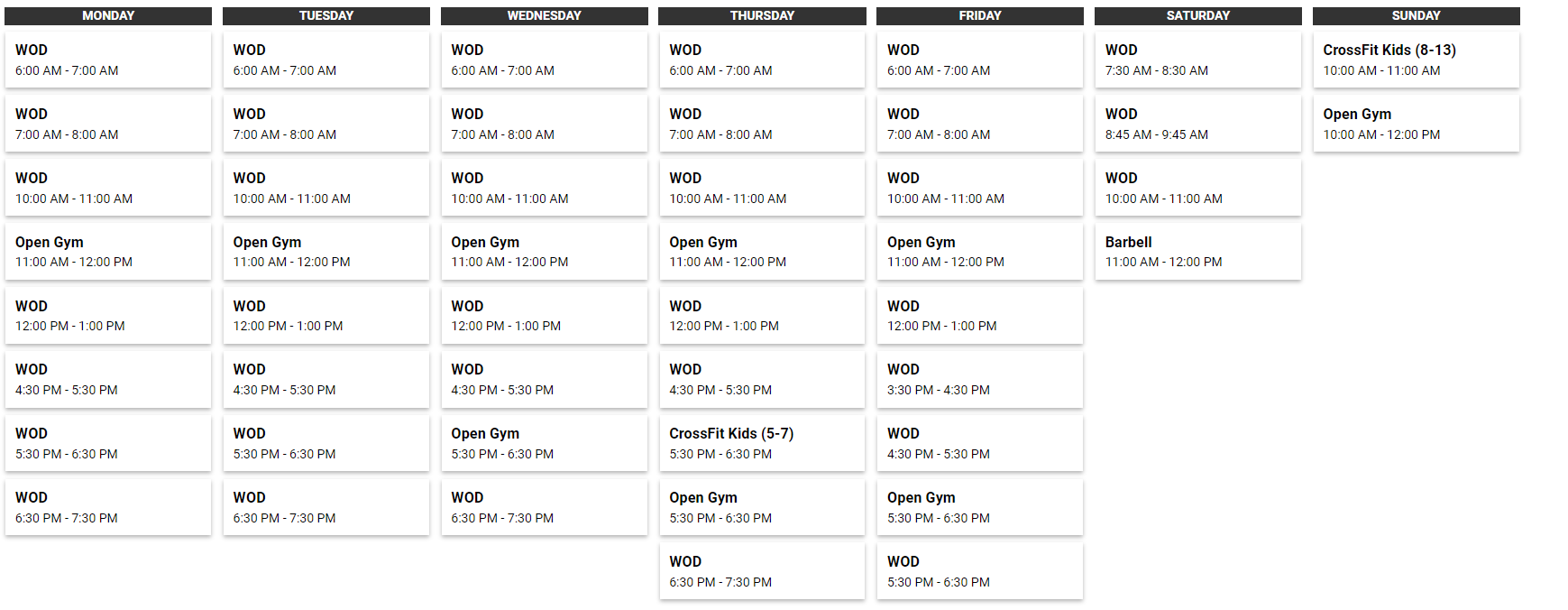
Task: Open Saturday Barbell 11:00 AM class
Action: click(1197, 252)
